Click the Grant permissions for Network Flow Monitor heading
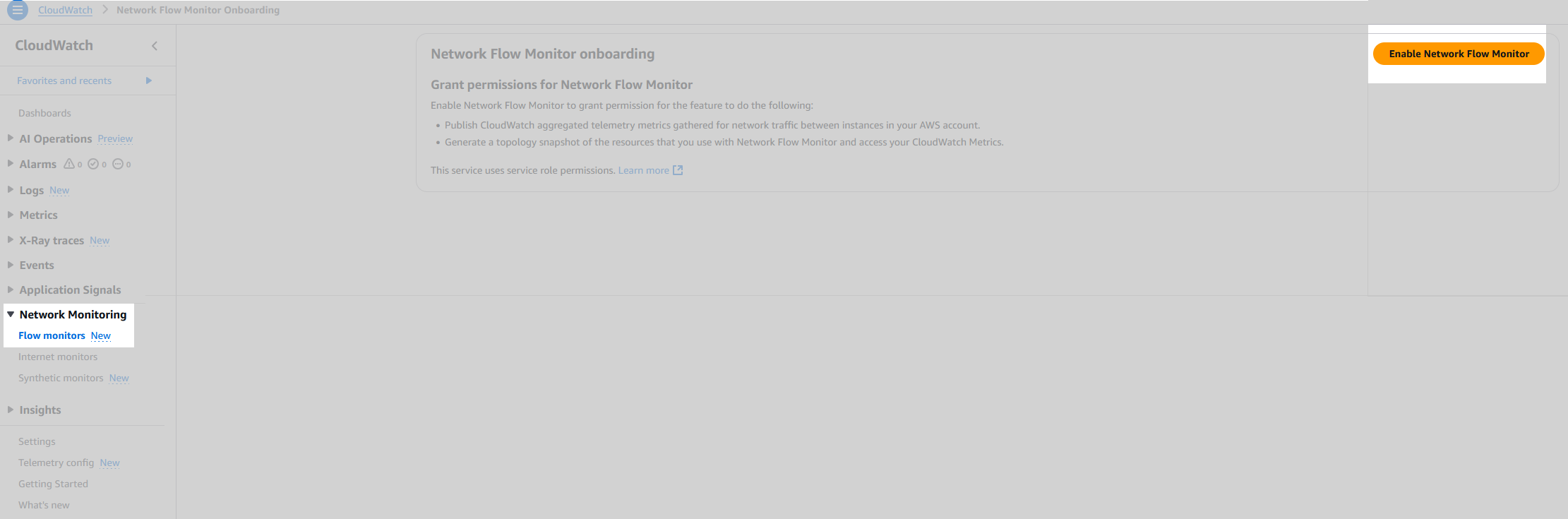Viewport: 1568px width, 519px height. pyautogui.click(x=562, y=85)
